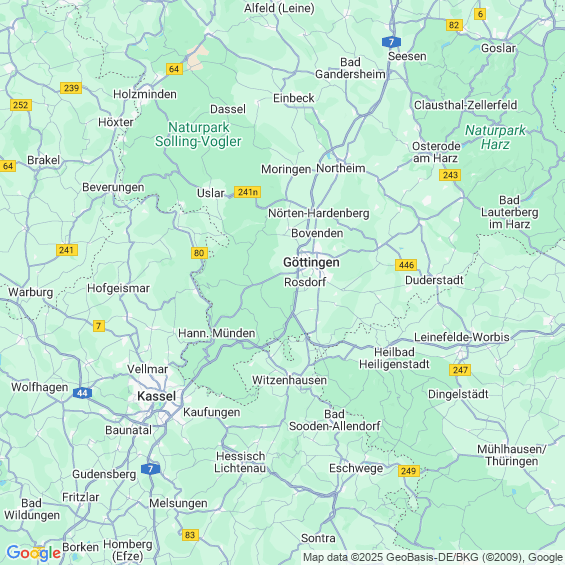Select the Göttingen city label
The height and width of the screenshot is (565, 565).
(x=311, y=262)
